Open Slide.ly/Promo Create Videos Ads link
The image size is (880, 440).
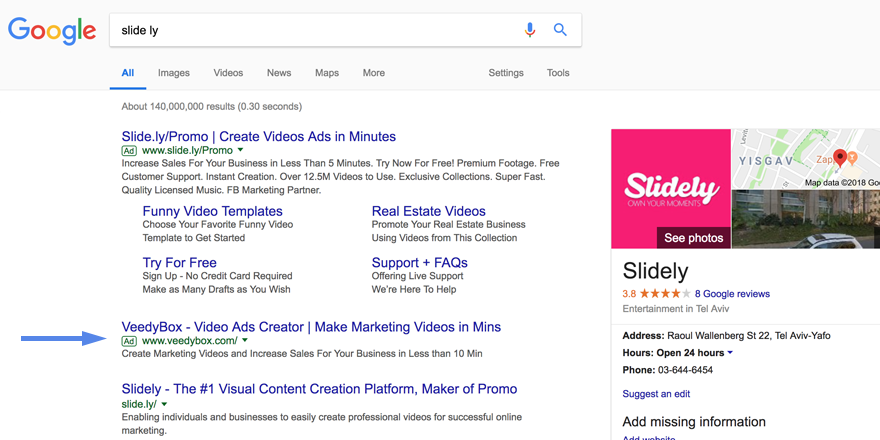tap(259, 136)
